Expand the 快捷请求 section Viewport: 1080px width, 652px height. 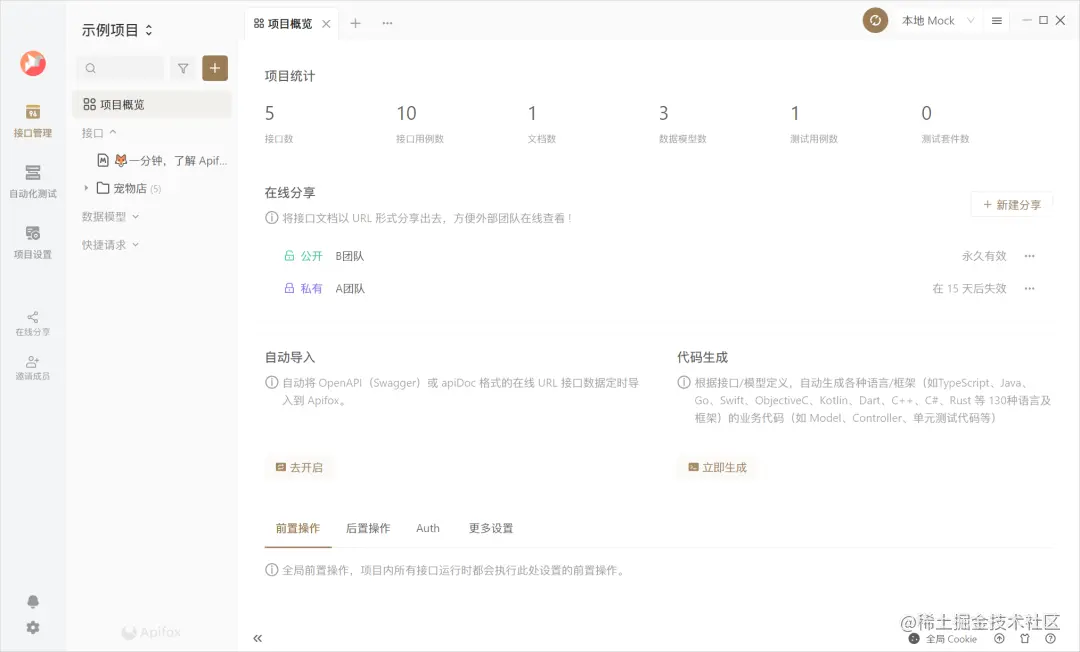pyautogui.click(x=110, y=244)
